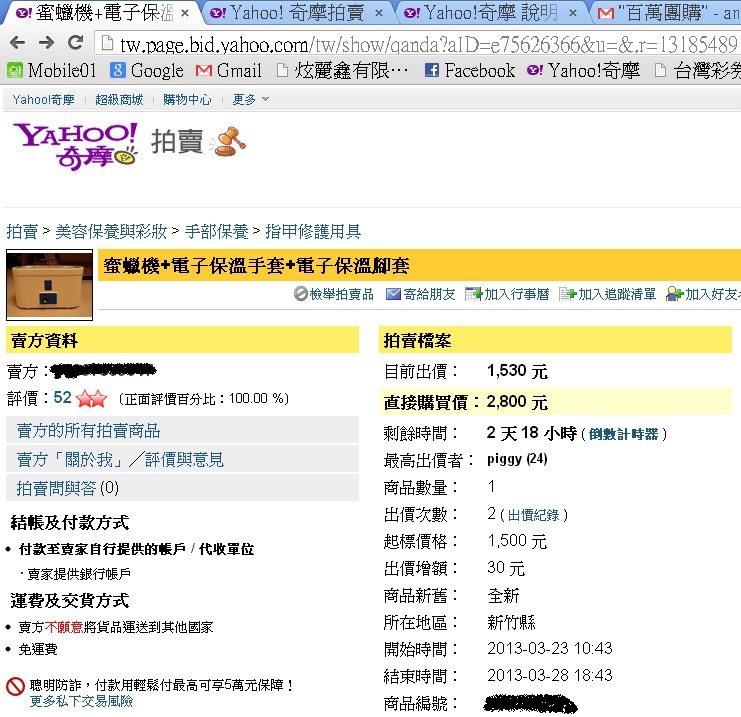Open 拍賣問與答 (0) link
The image size is (741, 717).
[x=68, y=488]
